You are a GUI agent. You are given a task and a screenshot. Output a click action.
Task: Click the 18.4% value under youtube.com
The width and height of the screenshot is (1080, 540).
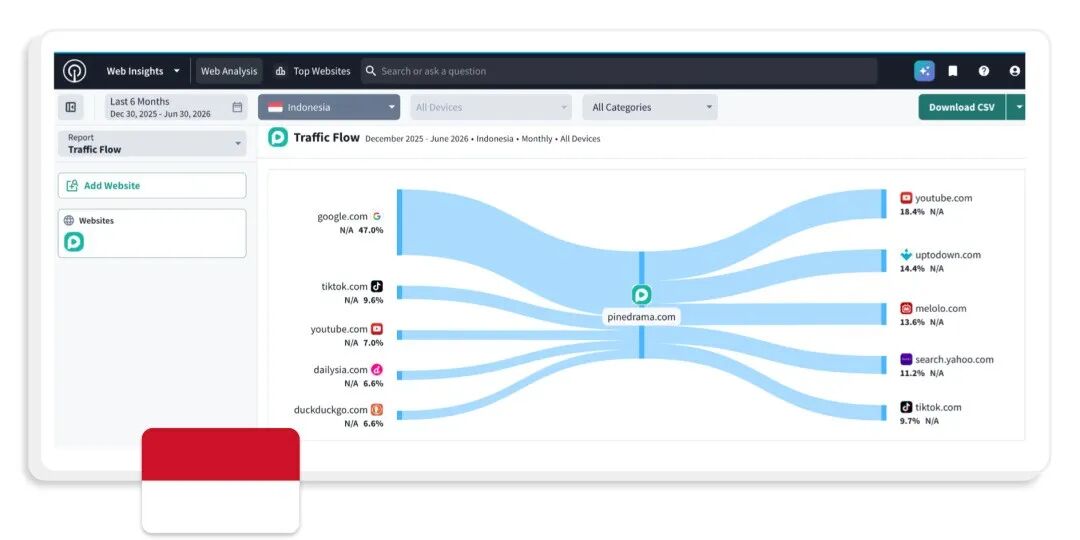(912, 211)
